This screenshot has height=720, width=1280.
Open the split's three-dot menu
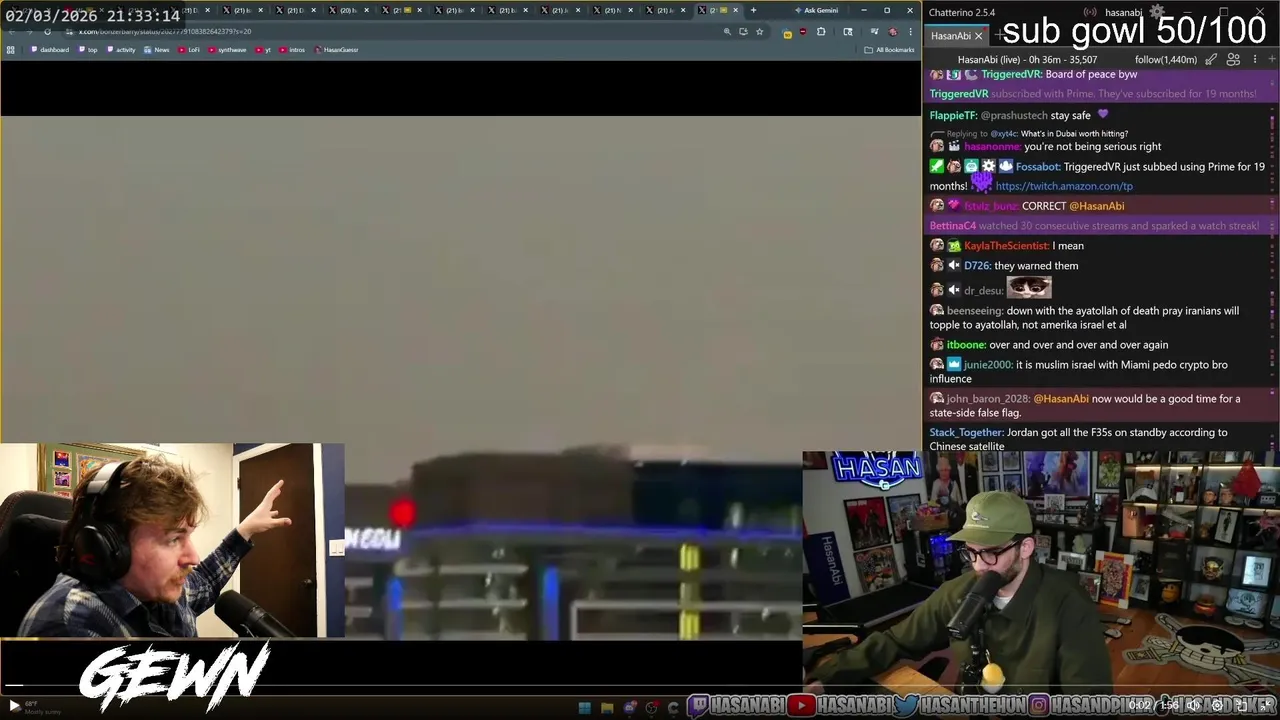(1255, 60)
